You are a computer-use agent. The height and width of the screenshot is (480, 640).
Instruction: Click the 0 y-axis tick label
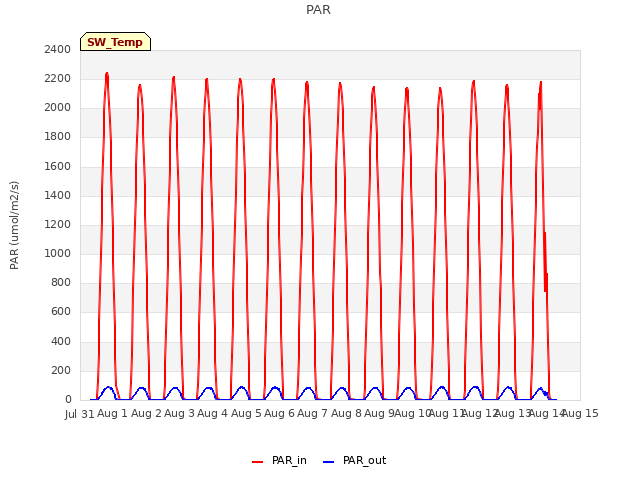(x=68, y=400)
